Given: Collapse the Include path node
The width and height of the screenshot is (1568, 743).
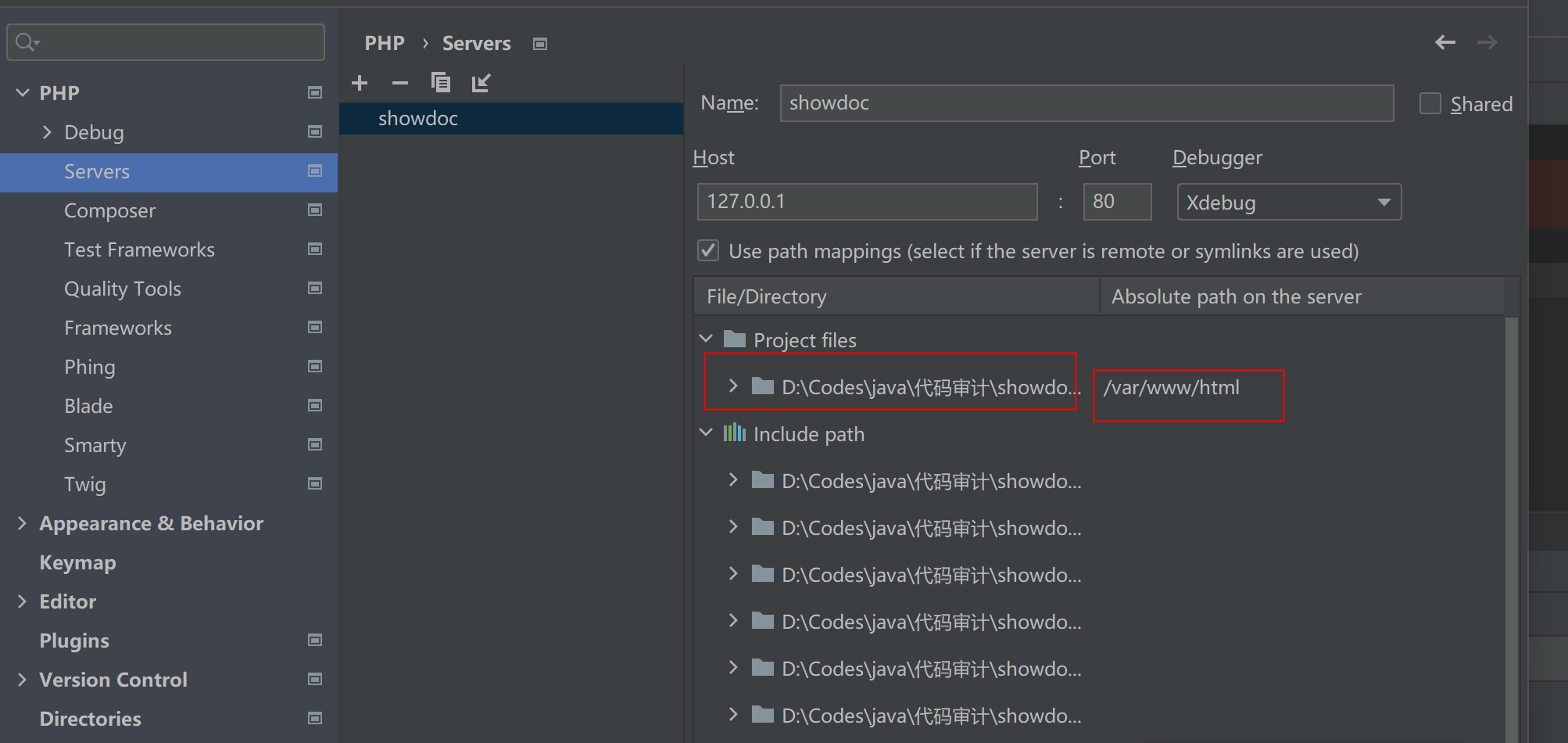Looking at the screenshot, I should point(706,433).
